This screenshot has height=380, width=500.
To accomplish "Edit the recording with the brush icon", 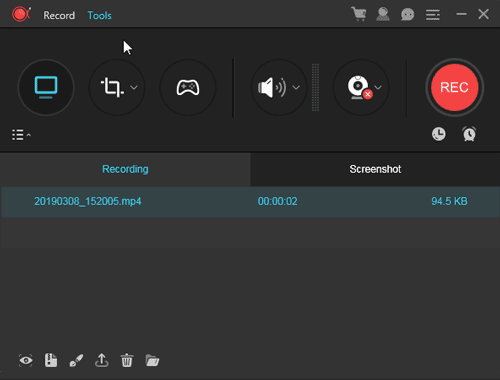I will (76, 360).
